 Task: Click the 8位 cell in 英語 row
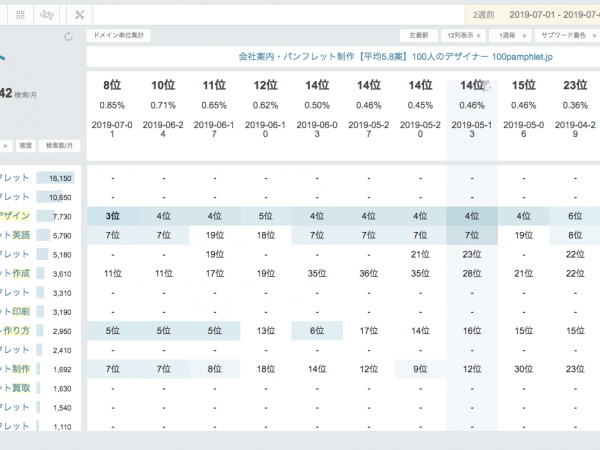pos(575,235)
